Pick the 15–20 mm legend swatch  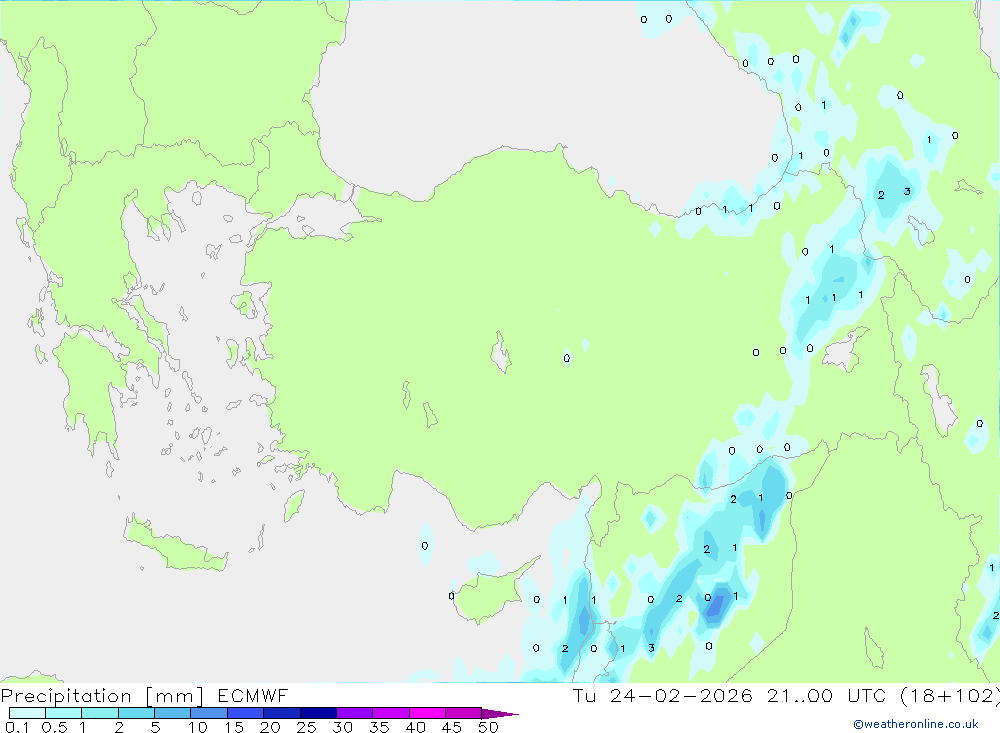pyautogui.click(x=246, y=713)
